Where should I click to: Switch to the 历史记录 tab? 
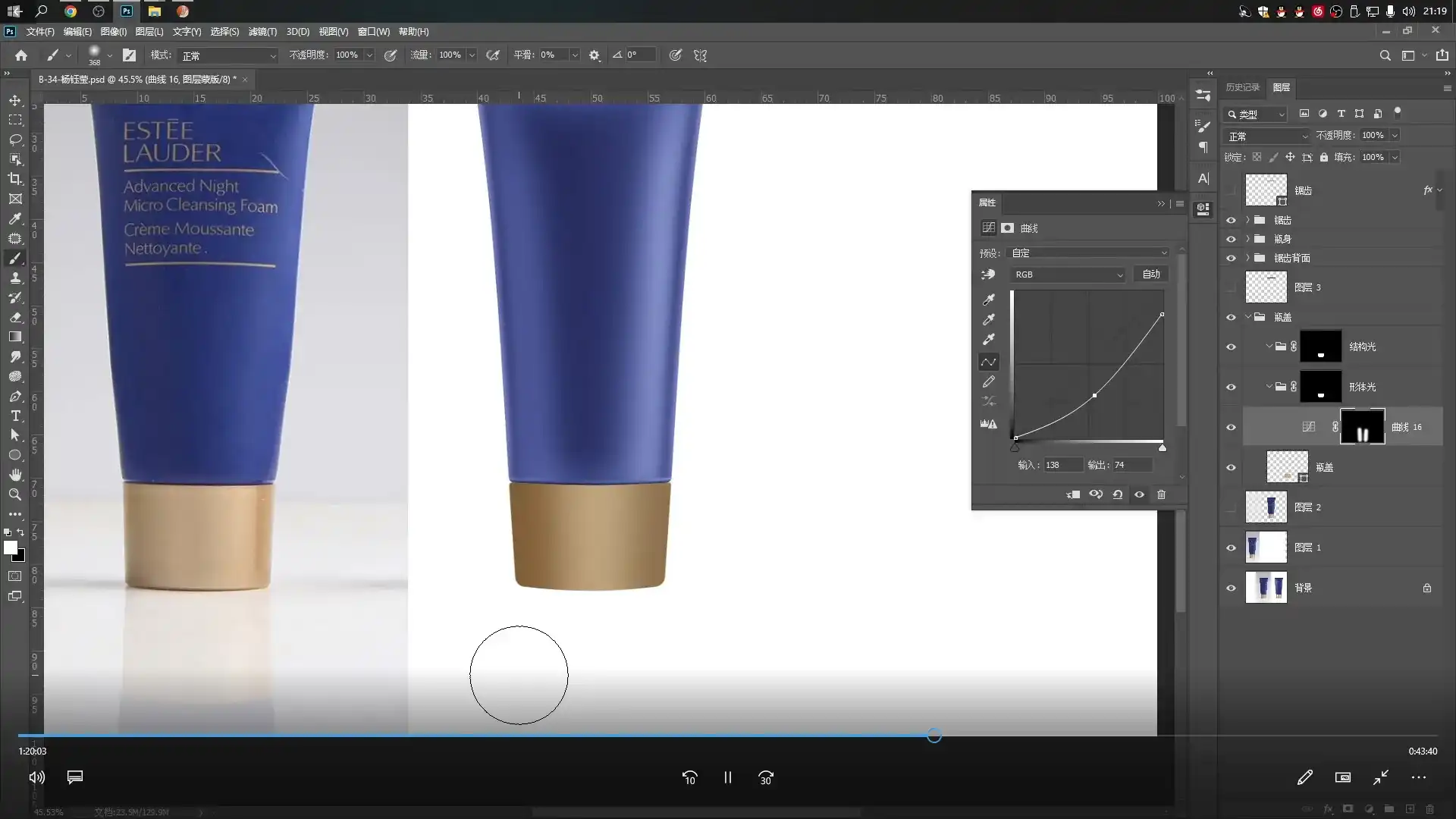point(1242,87)
